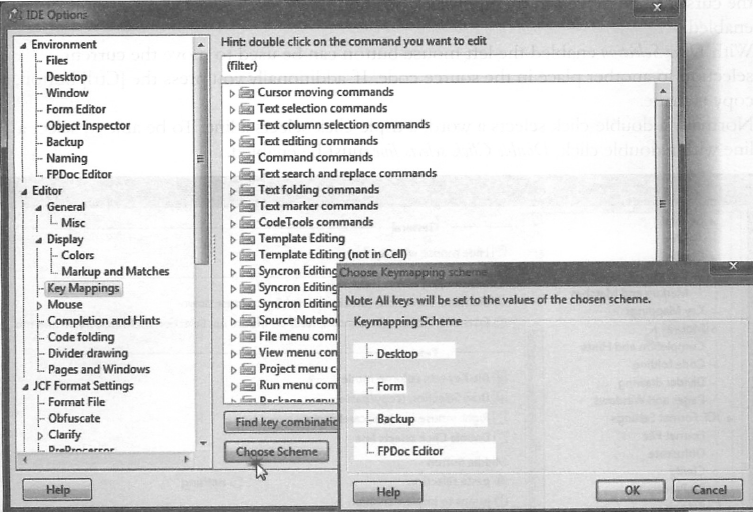This screenshot has height=512, width=753.
Task: Click the Text marker commands folder icon
Action: (247, 206)
